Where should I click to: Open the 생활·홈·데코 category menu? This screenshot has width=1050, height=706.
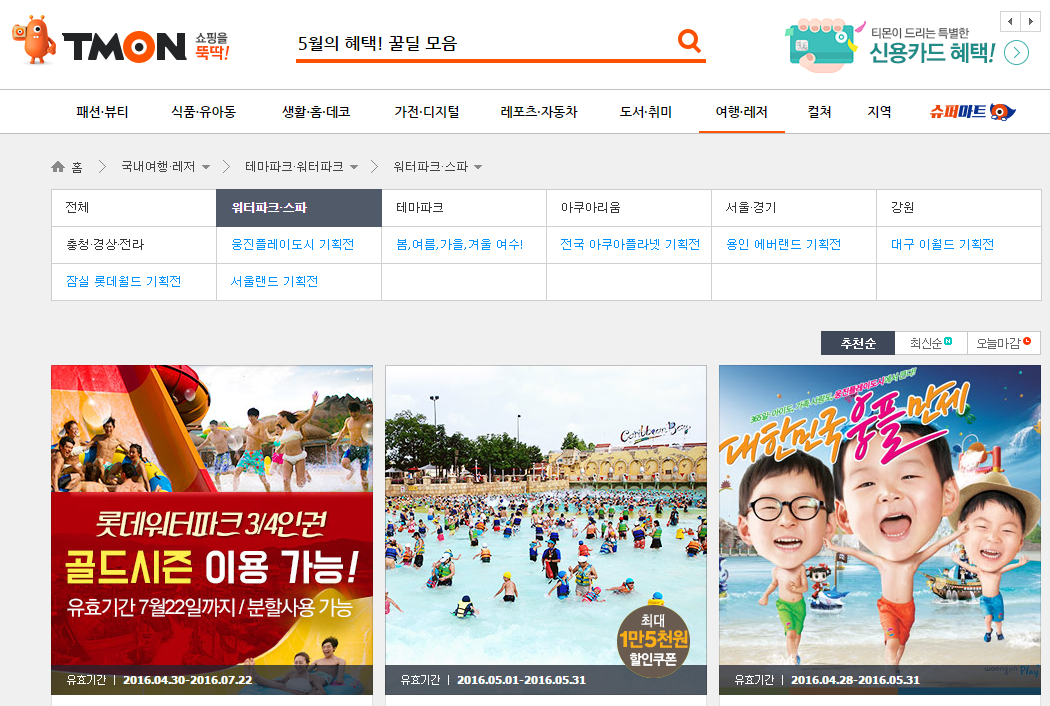coord(315,112)
